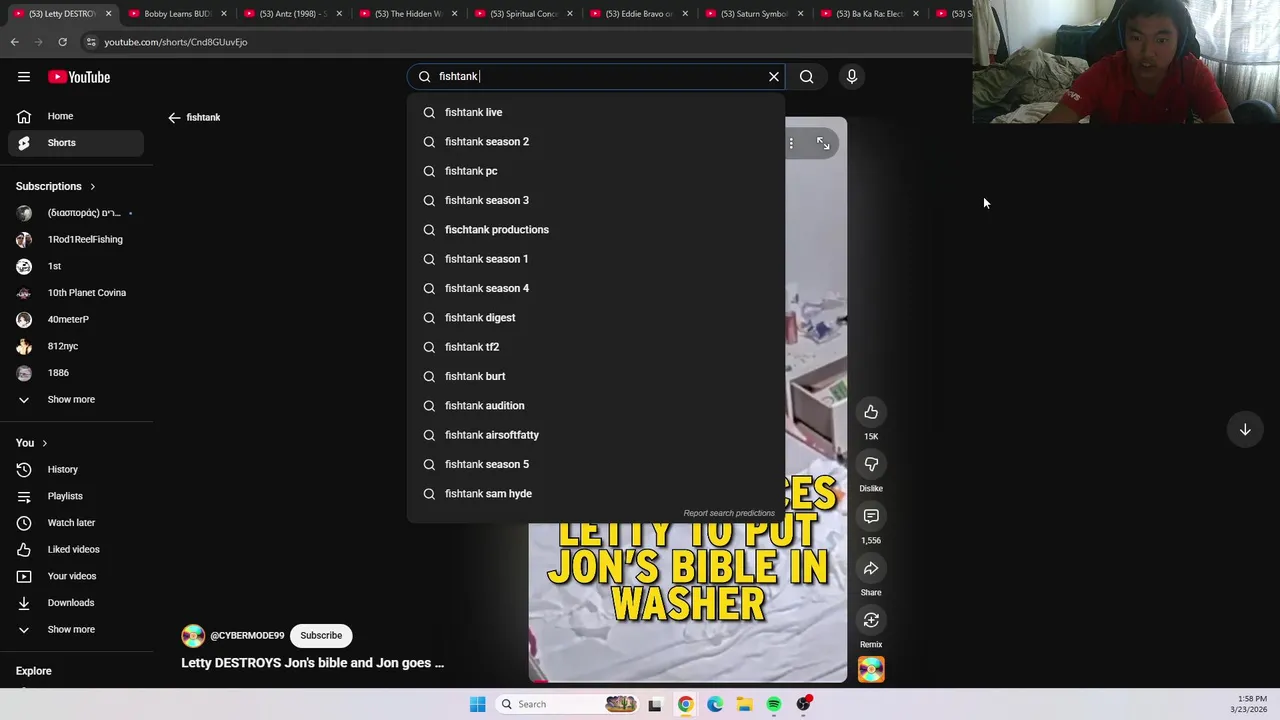Open the 1886 subscription channel
Image resolution: width=1280 pixels, height=720 pixels.
76,373
